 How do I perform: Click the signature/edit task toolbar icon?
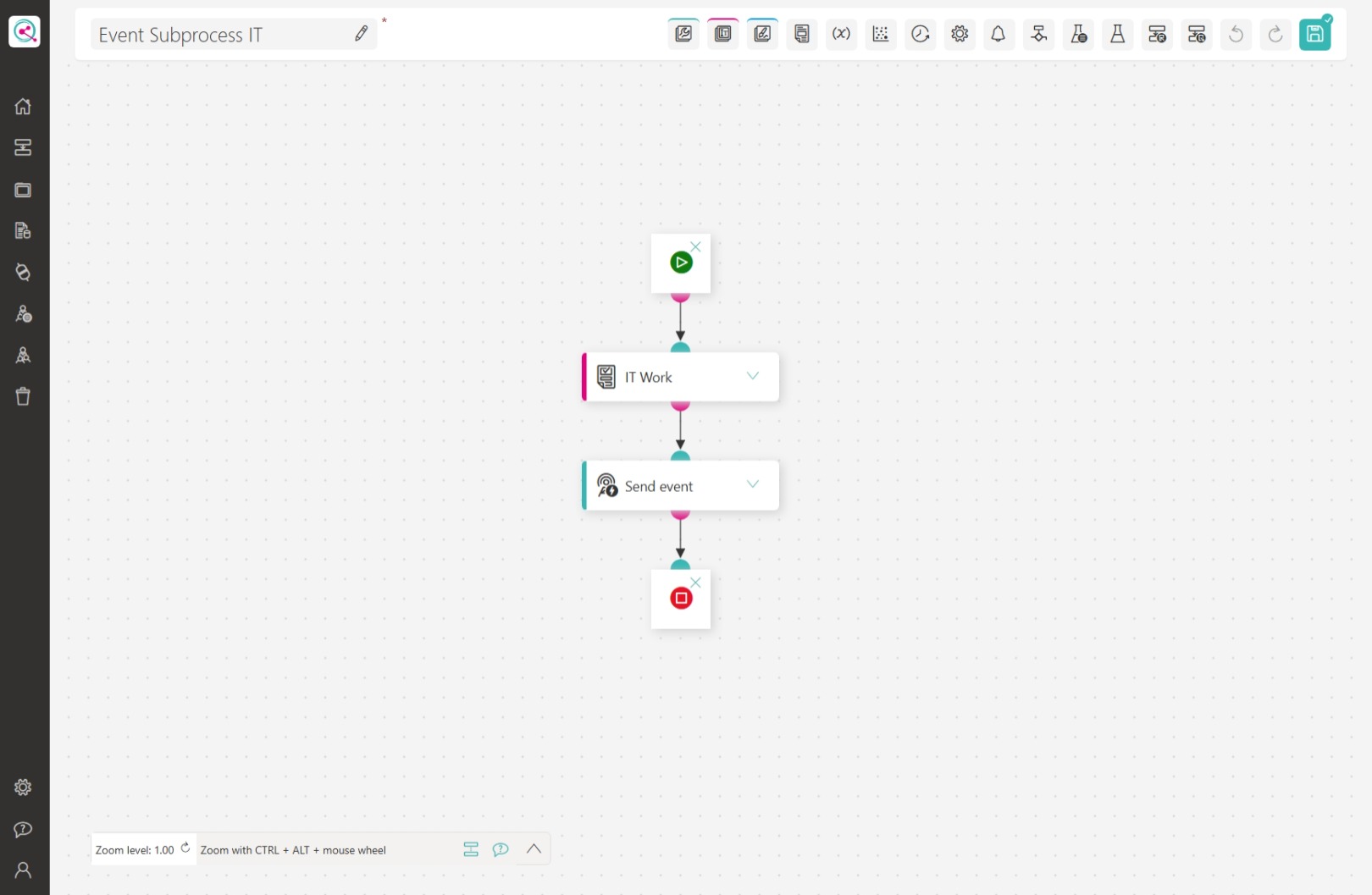(x=762, y=34)
